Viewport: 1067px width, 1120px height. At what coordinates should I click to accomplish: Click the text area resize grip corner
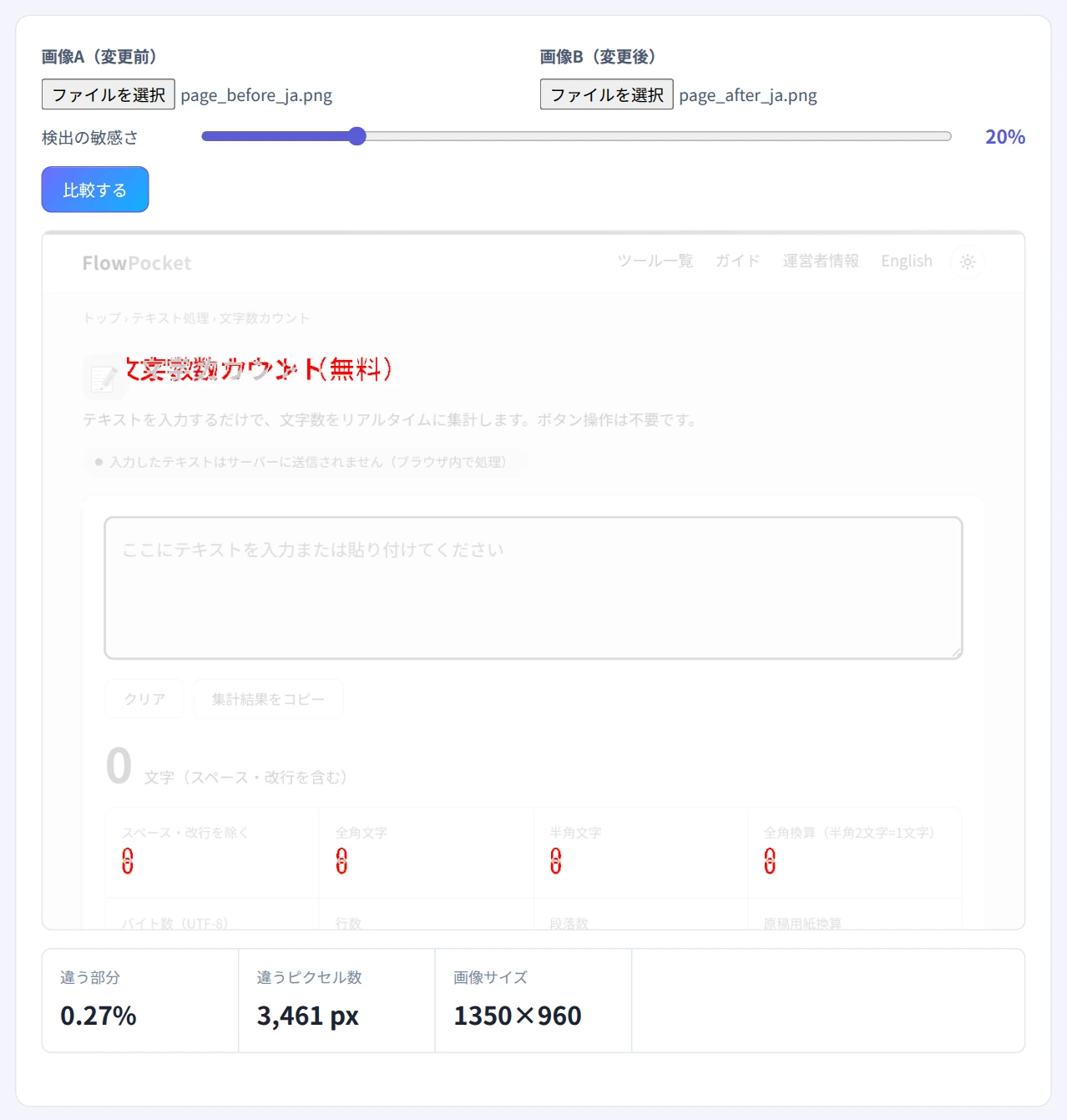pyautogui.click(x=956, y=652)
